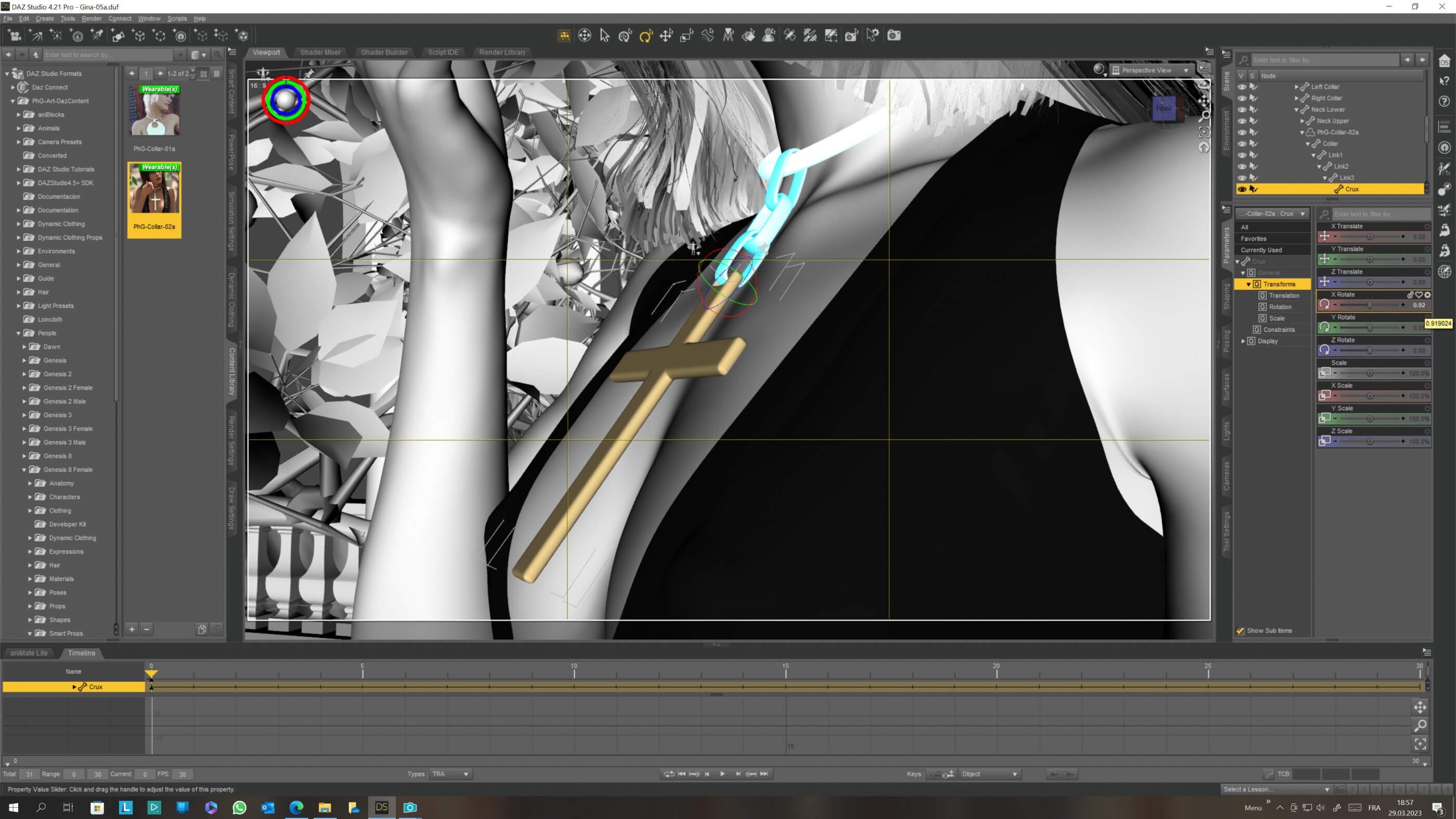Select the ActivePose bone tool
The image size is (1456, 819).
(x=707, y=35)
